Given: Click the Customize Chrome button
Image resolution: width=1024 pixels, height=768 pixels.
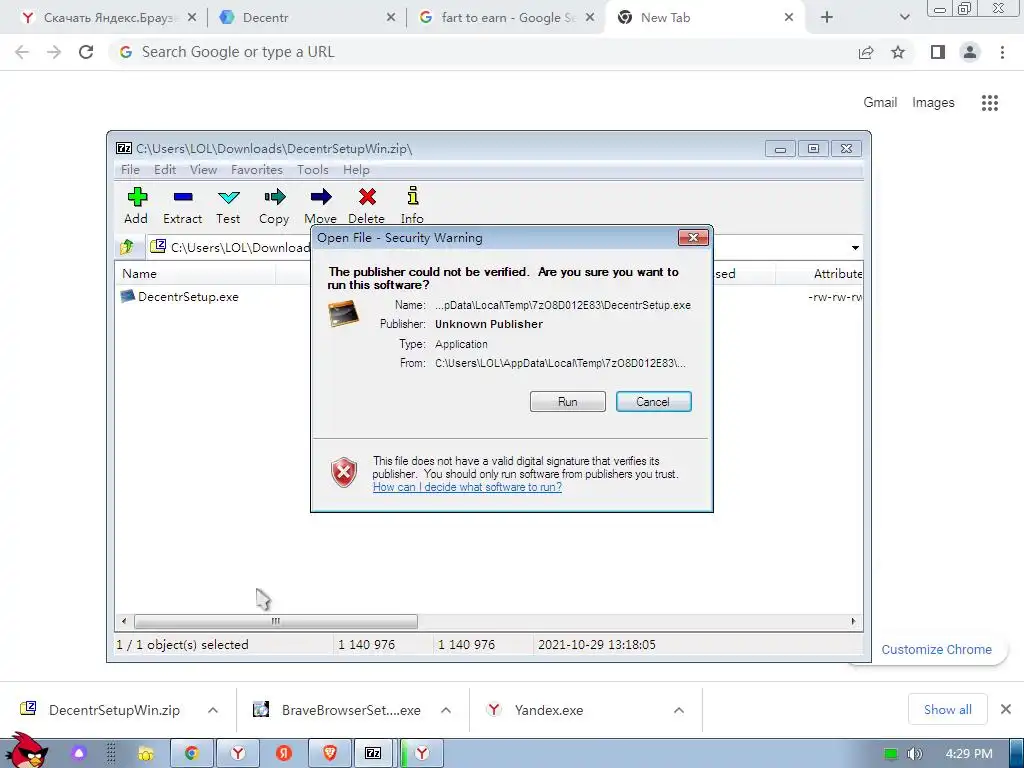Looking at the screenshot, I should click(x=936, y=650).
